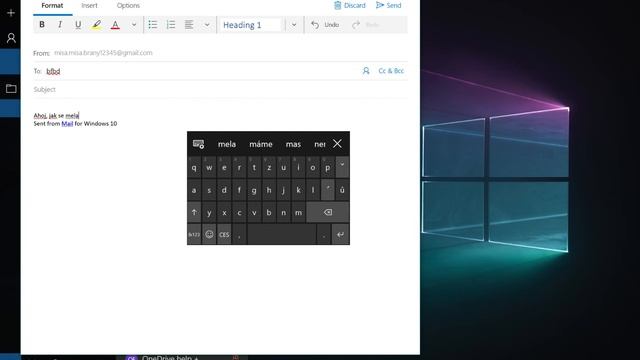
Task: Tap the m key on touch keyboard
Action: 298,212
